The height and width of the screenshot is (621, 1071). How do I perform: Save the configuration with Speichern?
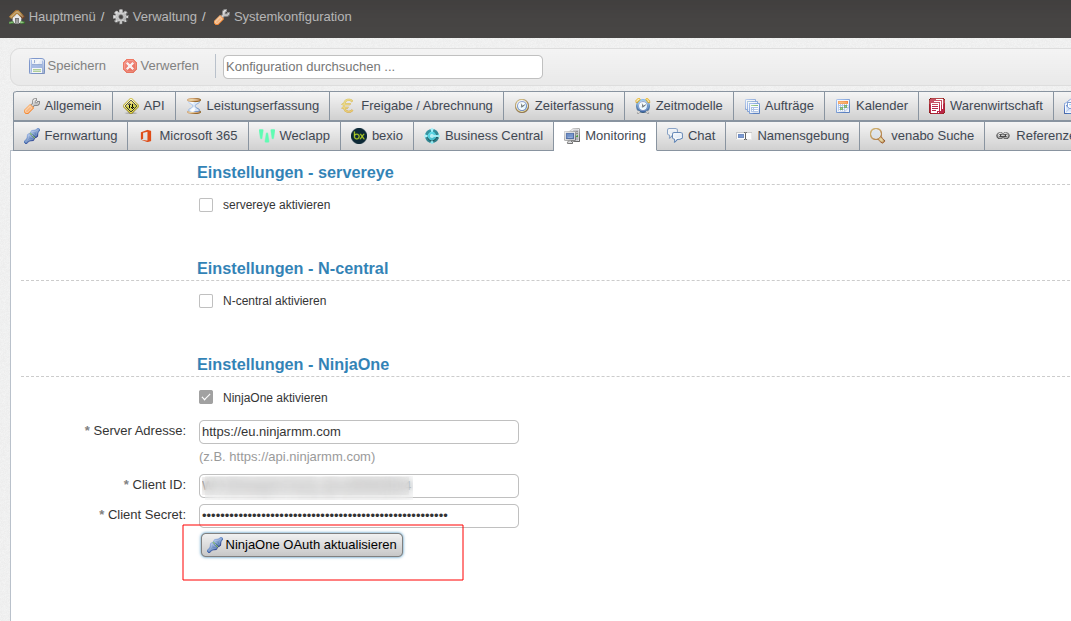(67, 66)
